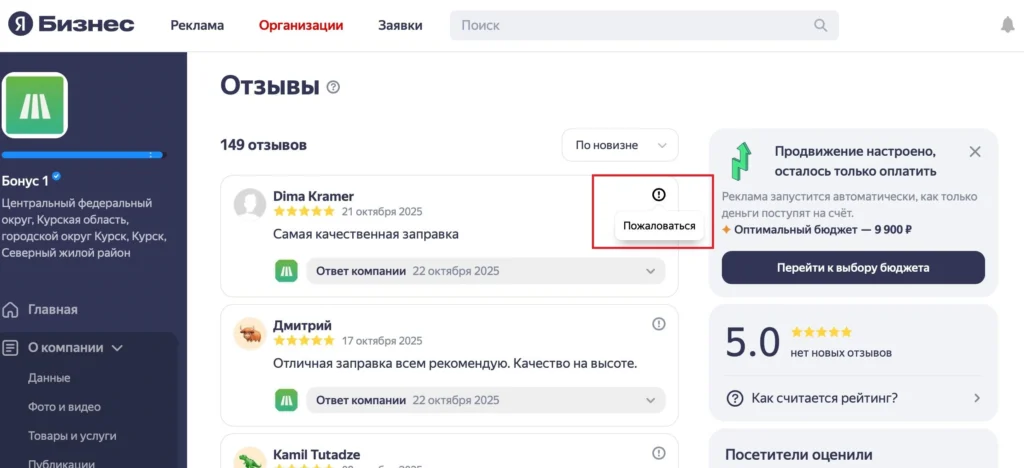
Task: Click the report icon on Dima Kramer's review
Action: coord(658,195)
